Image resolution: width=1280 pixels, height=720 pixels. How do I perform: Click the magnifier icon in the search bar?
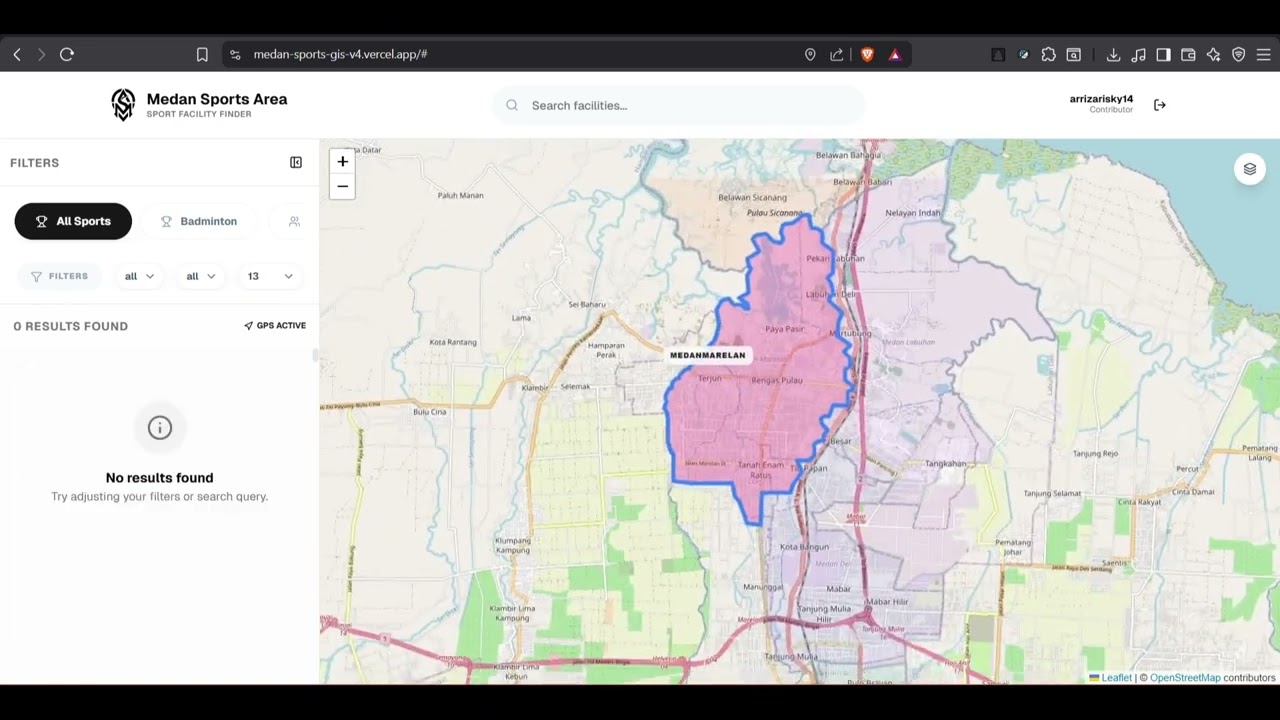(x=512, y=105)
